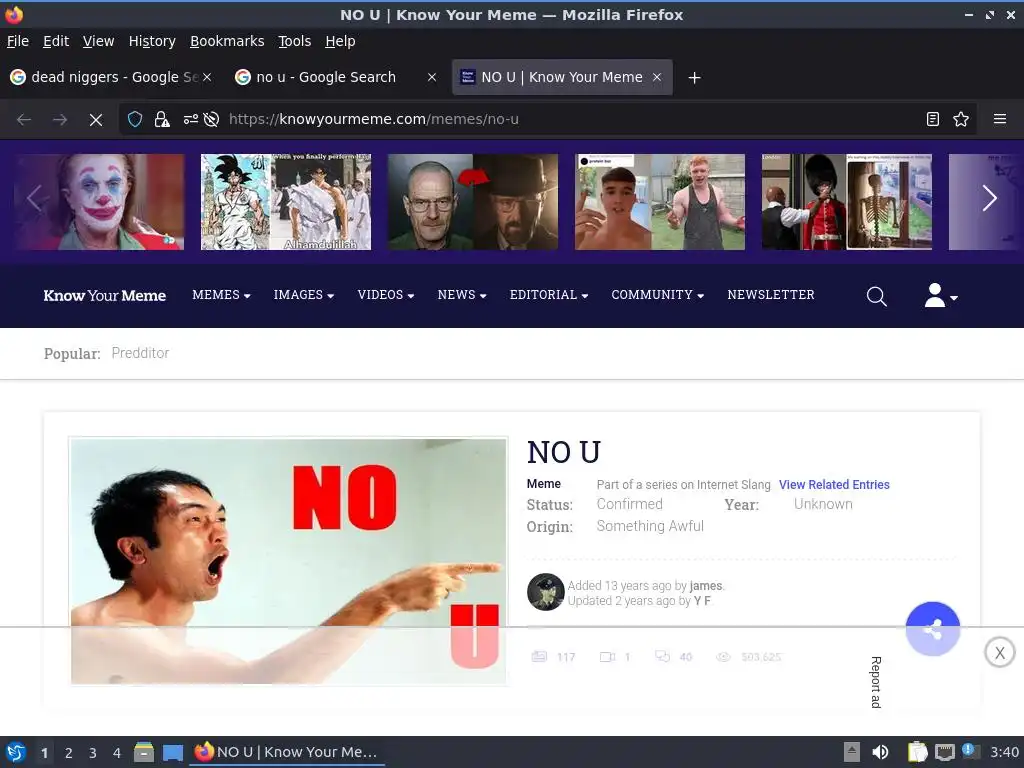This screenshot has height=768, width=1024.
Task: Open james's profile link
Action: (706, 586)
